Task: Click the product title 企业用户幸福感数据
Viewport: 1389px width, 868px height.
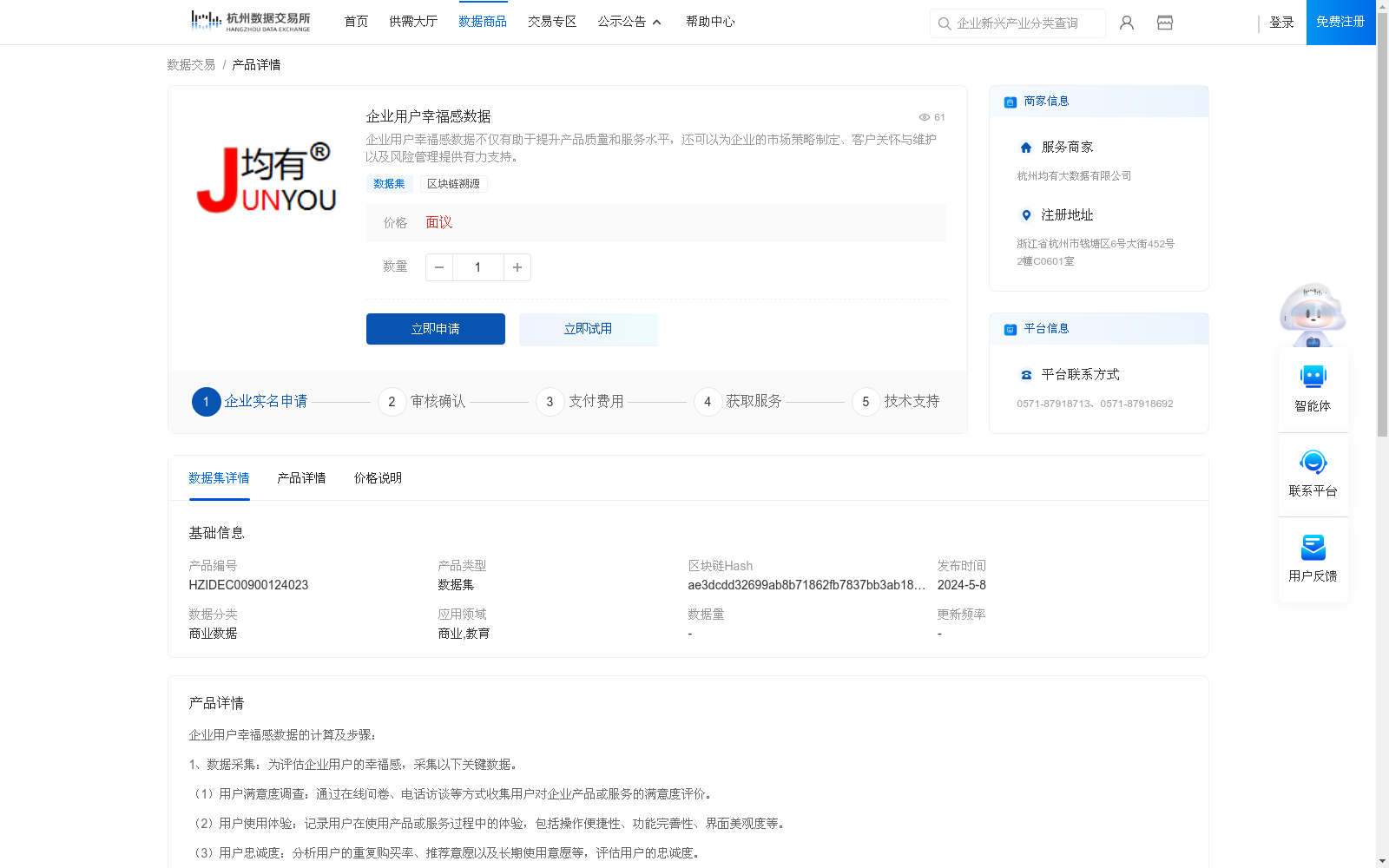Action: click(428, 116)
